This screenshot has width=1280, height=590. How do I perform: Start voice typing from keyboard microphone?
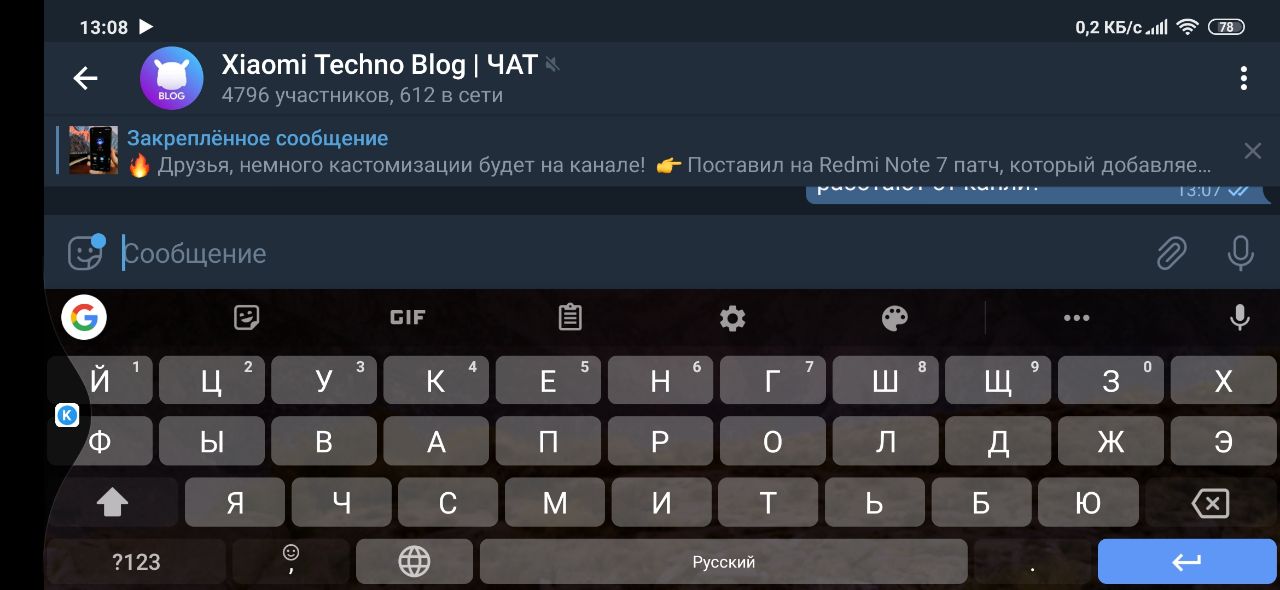pyautogui.click(x=1240, y=318)
